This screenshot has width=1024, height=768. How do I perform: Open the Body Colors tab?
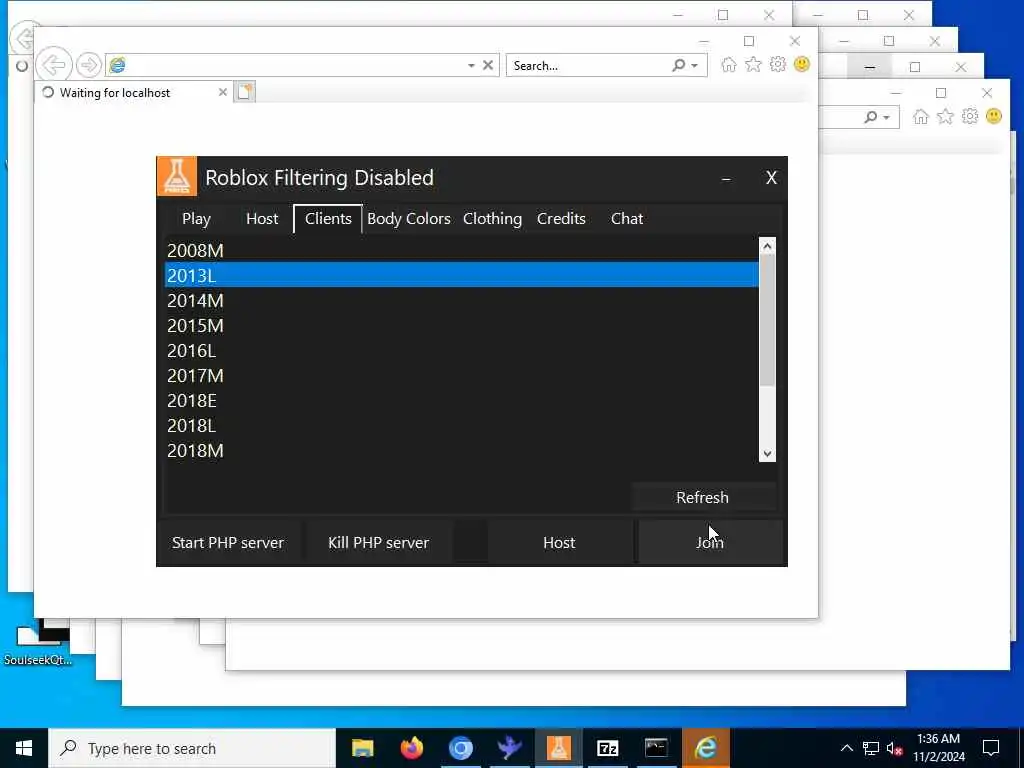409,219
